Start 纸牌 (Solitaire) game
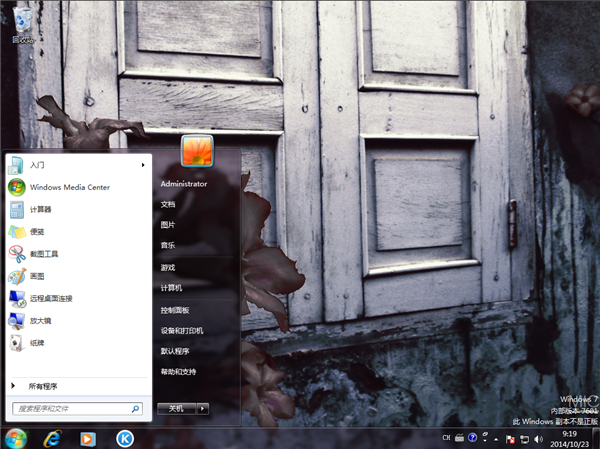The height and width of the screenshot is (449, 600). tap(37, 343)
